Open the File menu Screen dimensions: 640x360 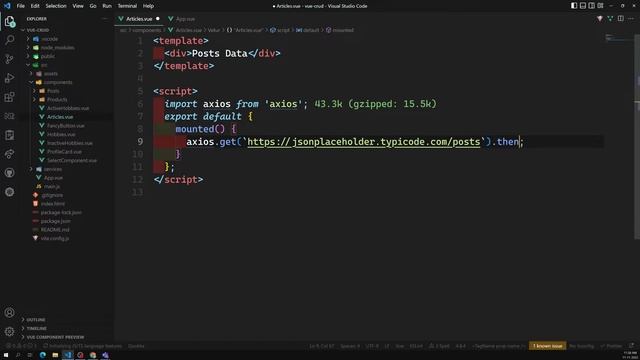coord(20,6)
